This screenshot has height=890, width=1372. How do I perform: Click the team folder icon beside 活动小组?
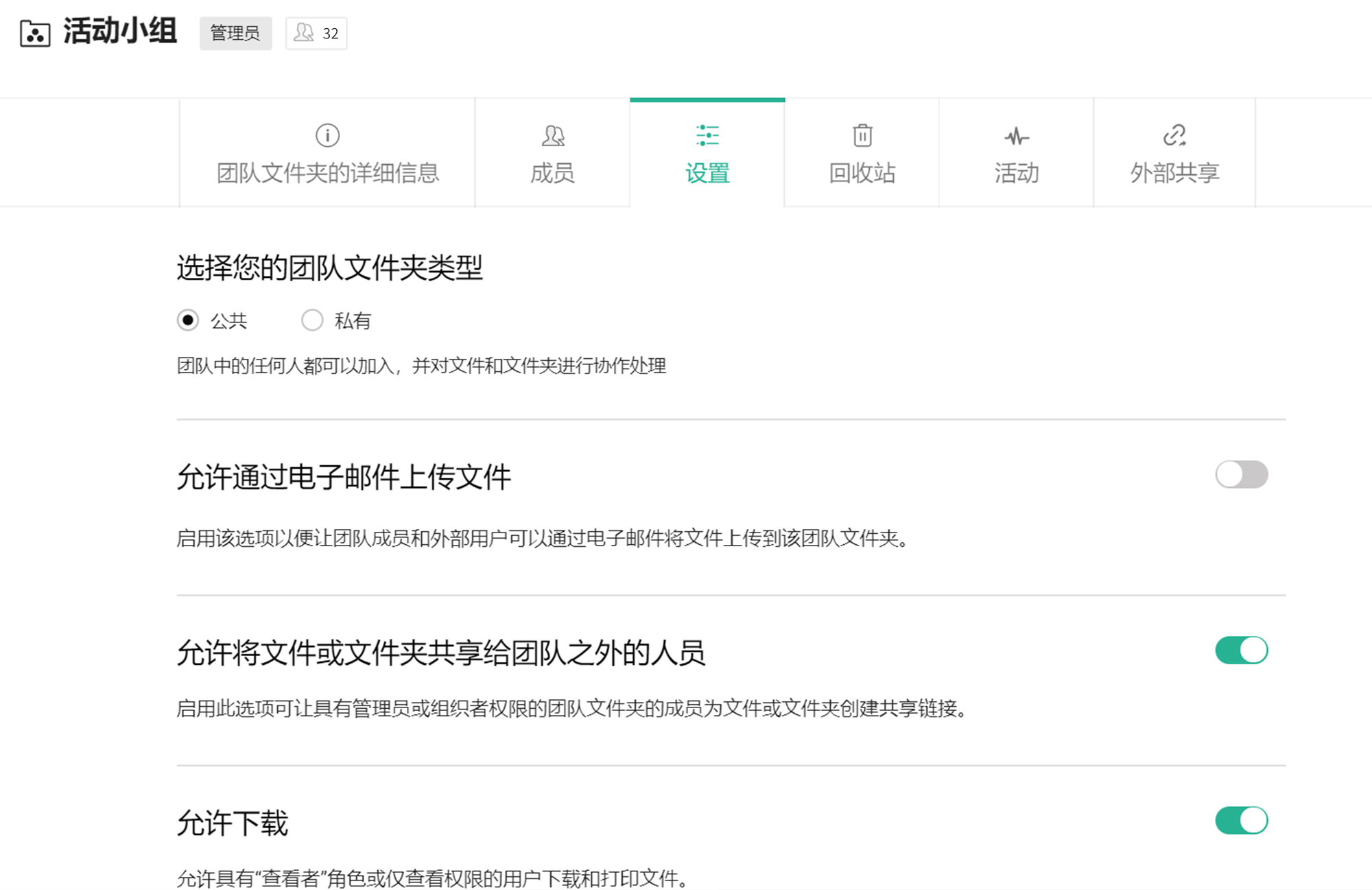pos(35,33)
